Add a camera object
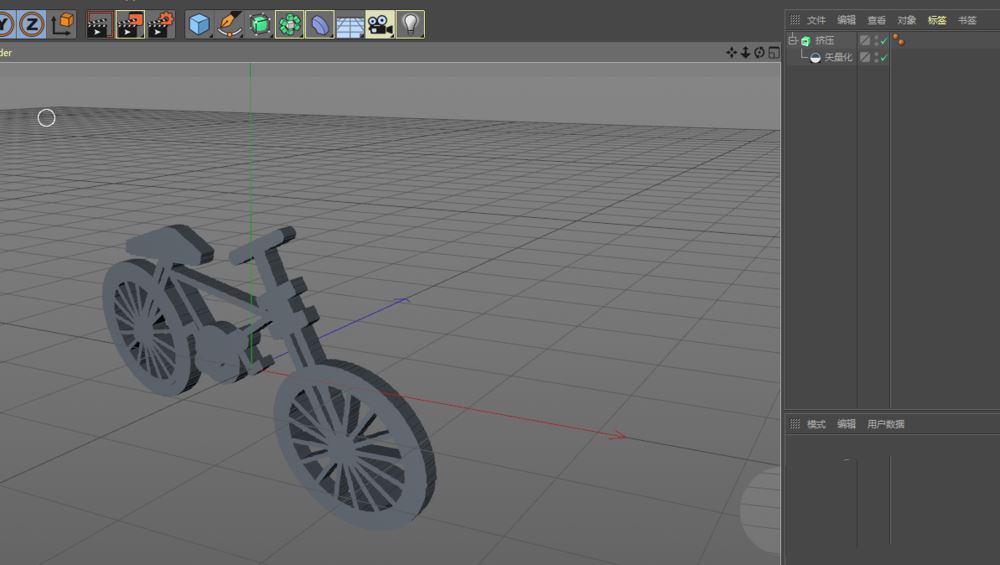 379,24
